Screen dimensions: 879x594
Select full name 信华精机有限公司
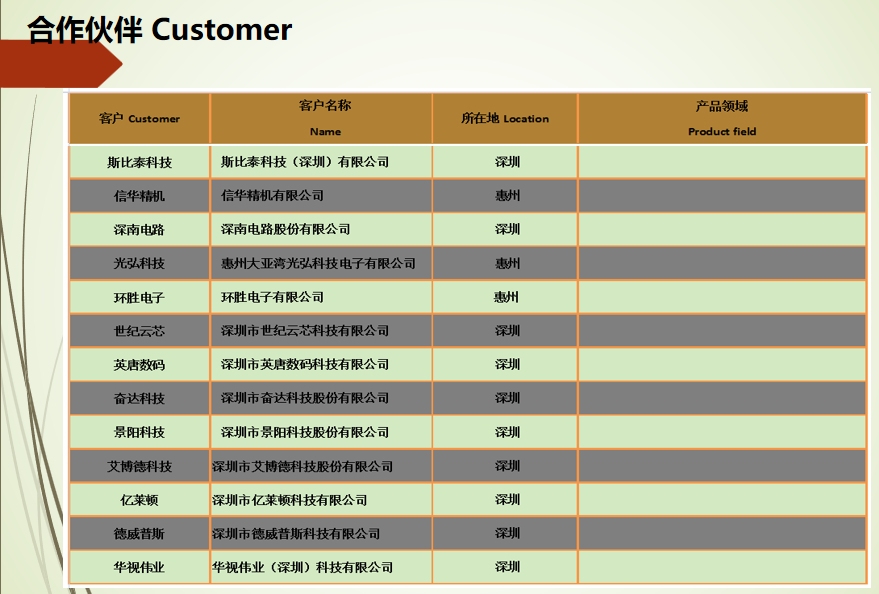[272, 196]
